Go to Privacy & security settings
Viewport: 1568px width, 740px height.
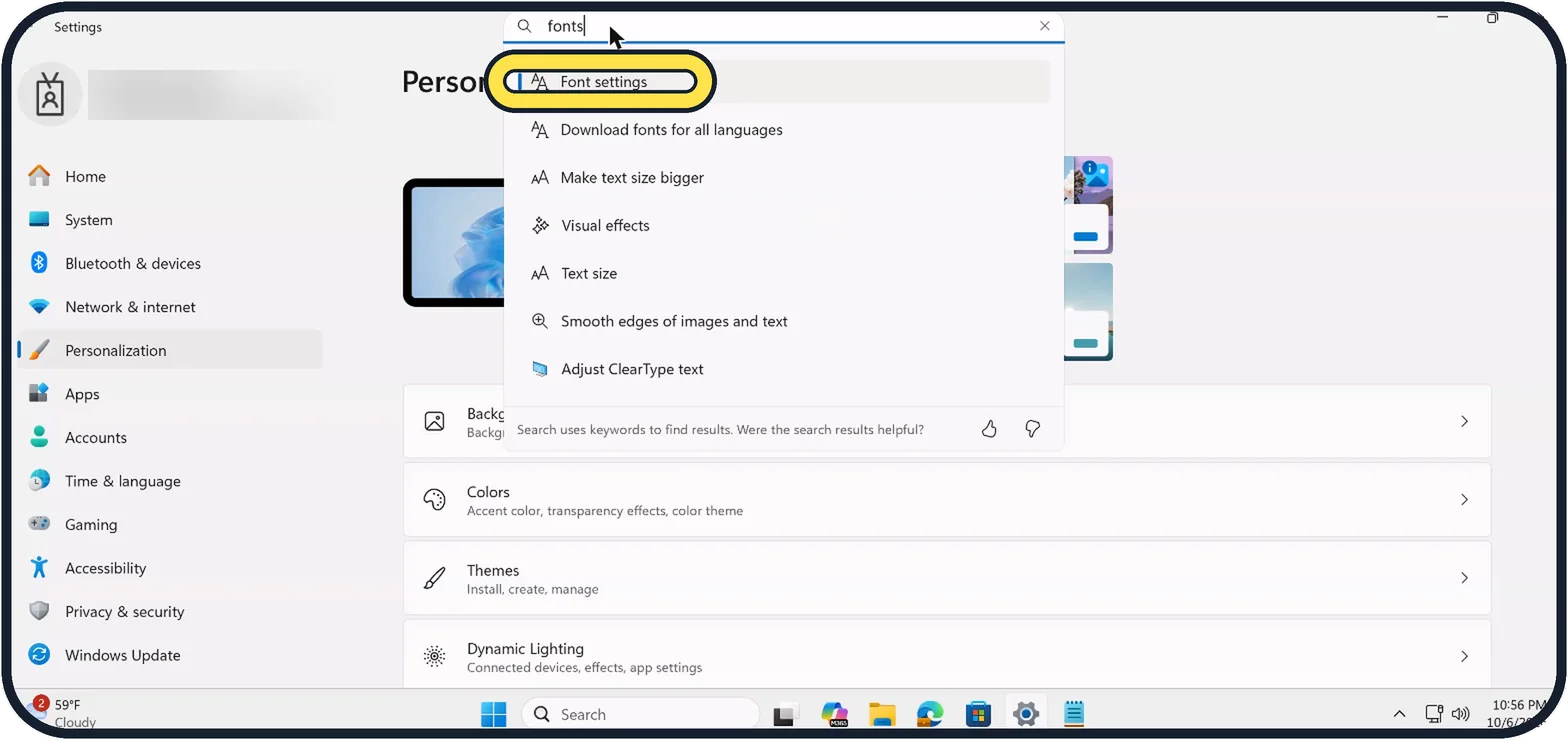[x=170, y=611]
